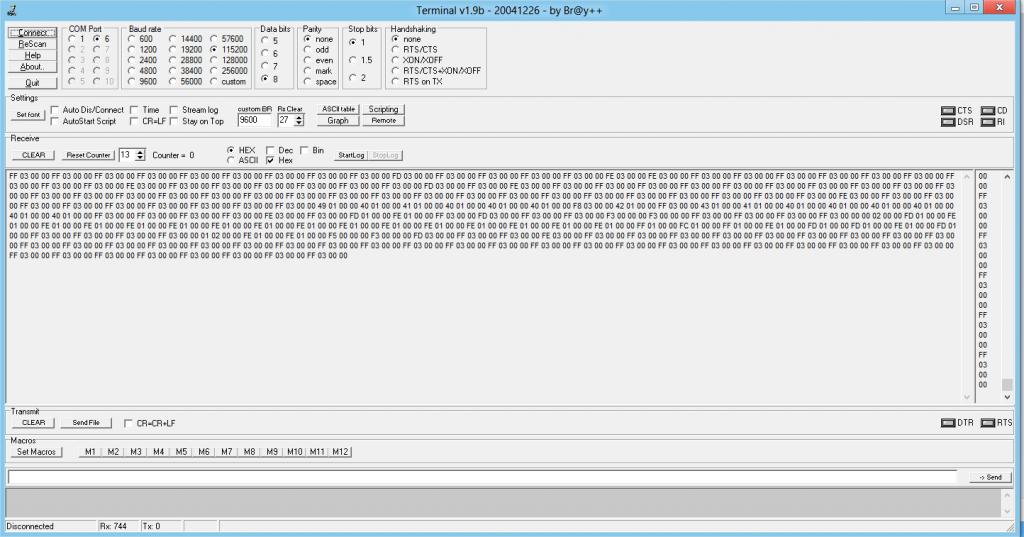Click the RI status indicator
The height and width of the screenshot is (537, 1024).
(x=987, y=122)
